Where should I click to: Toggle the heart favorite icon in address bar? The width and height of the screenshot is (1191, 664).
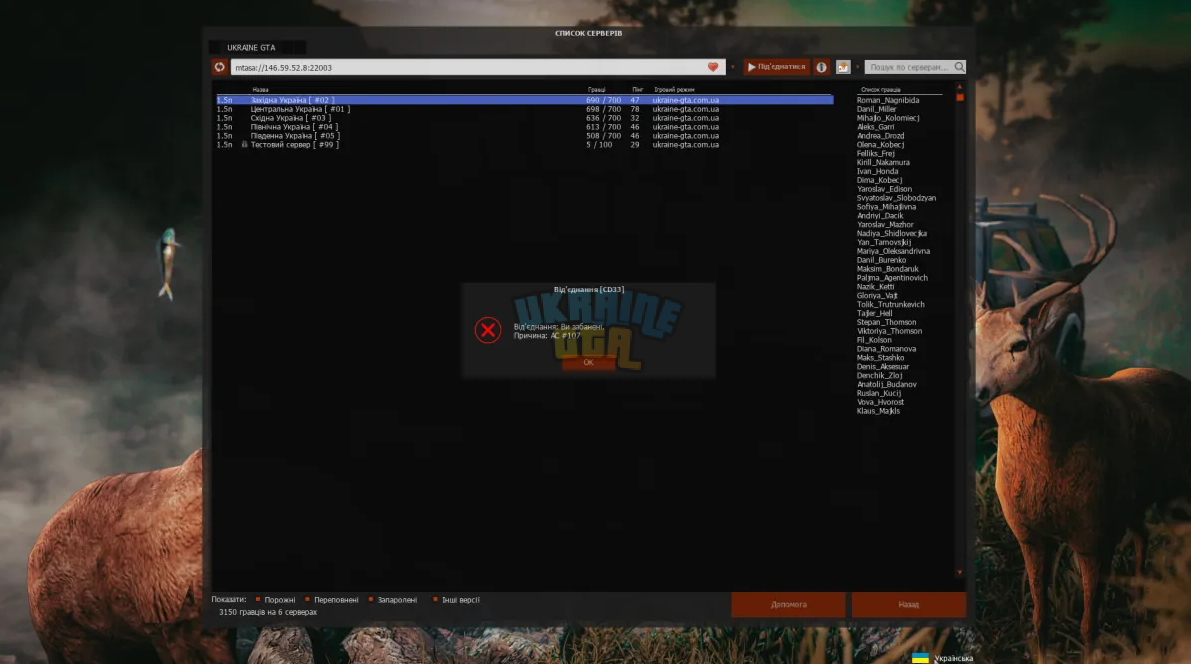click(x=712, y=67)
